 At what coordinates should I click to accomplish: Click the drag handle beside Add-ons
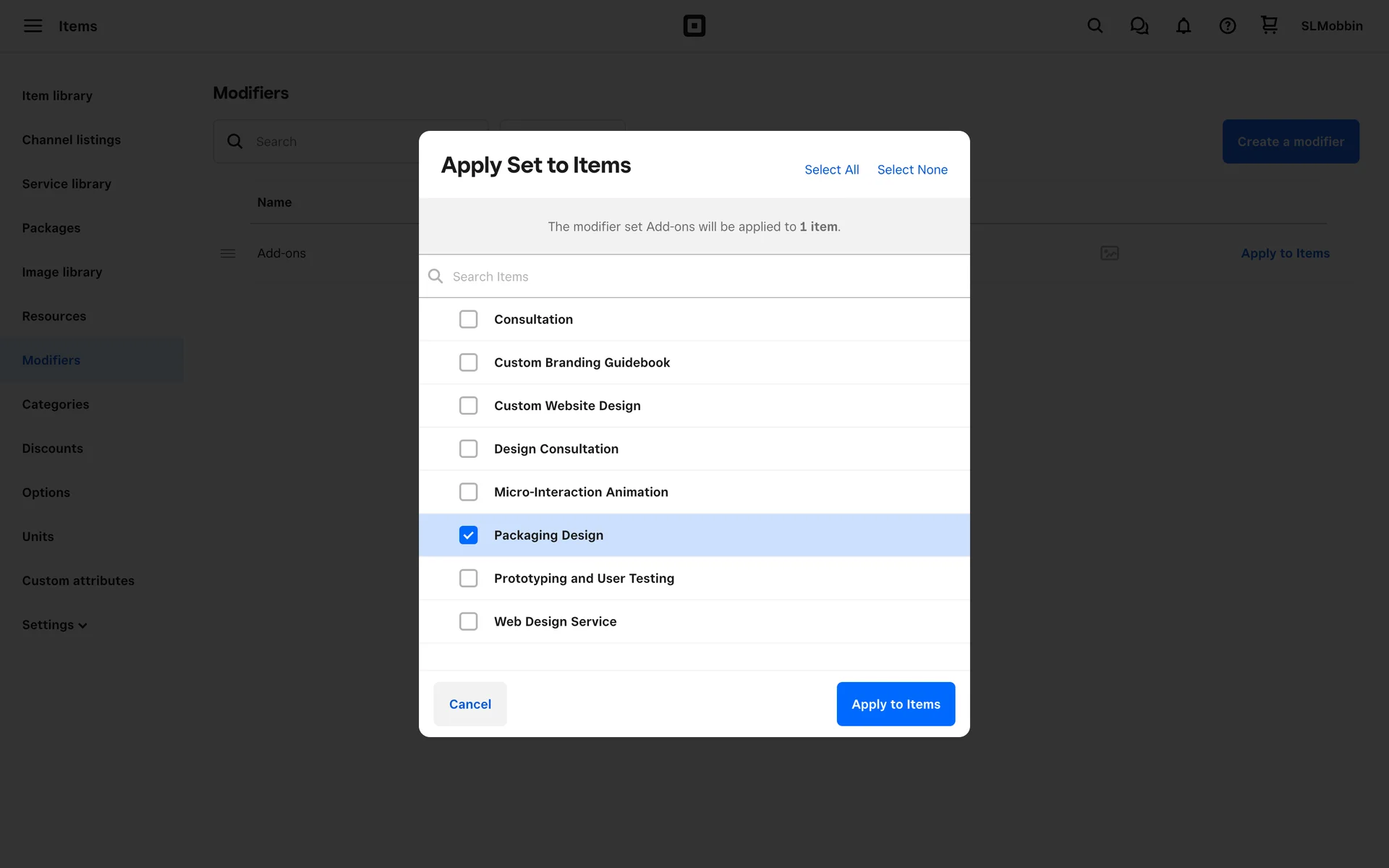pyautogui.click(x=228, y=253)
